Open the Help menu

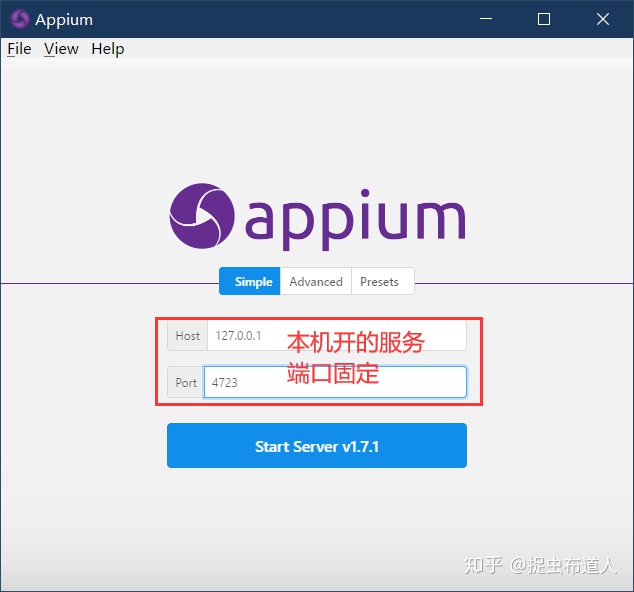click(108, 49)
